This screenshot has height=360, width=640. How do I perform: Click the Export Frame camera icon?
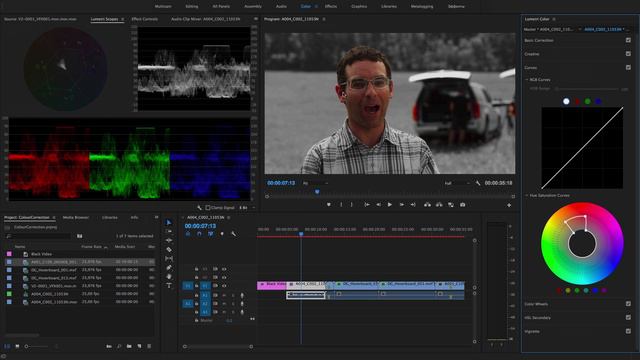point(462,204)
